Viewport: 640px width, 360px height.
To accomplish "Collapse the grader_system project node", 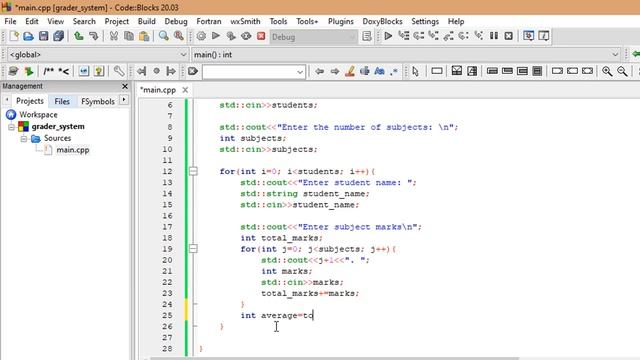I will [11, 127].
